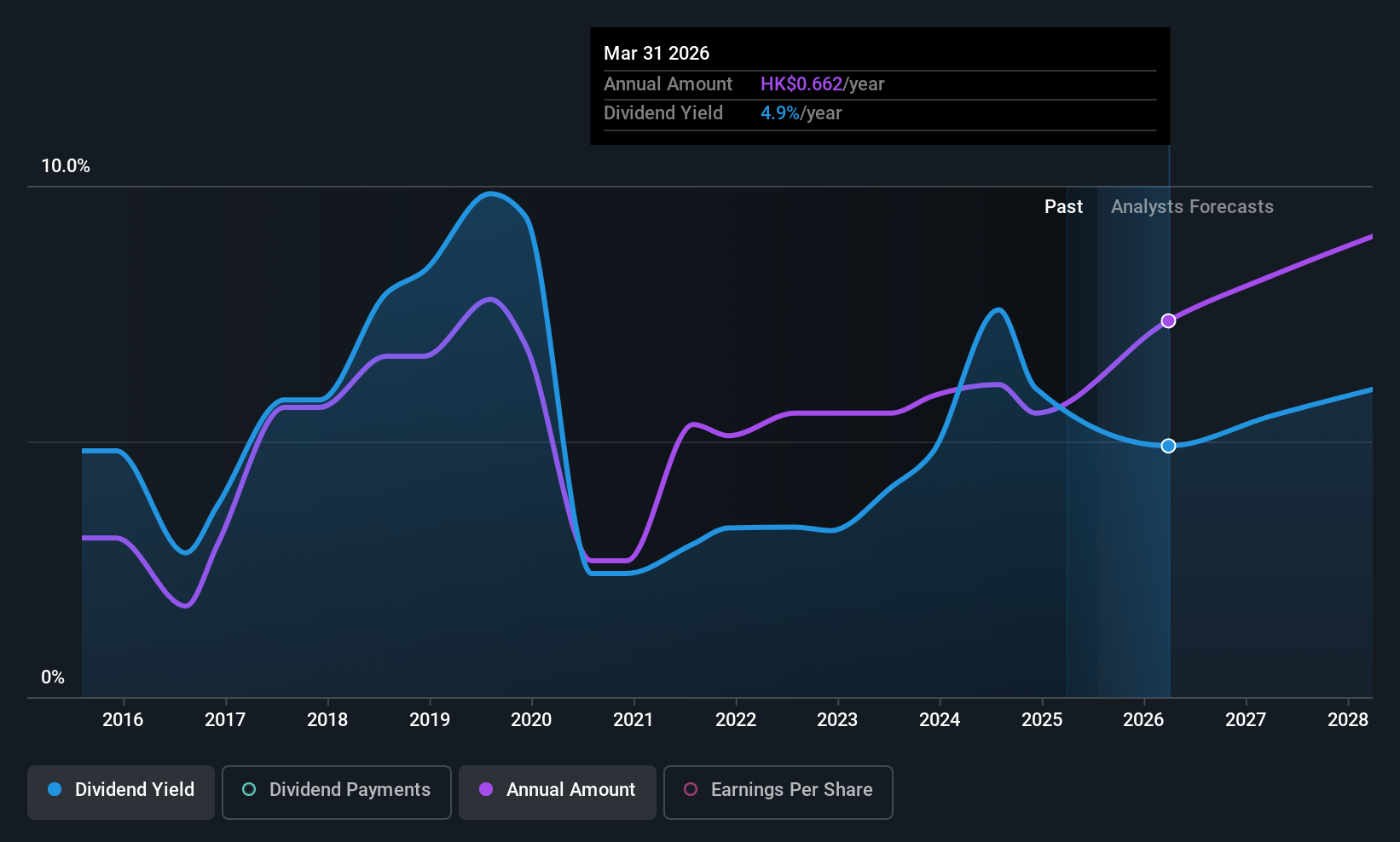Click the tooltip Dividend Yield label
Screen dimensions: 1400x842
(663, 112)
